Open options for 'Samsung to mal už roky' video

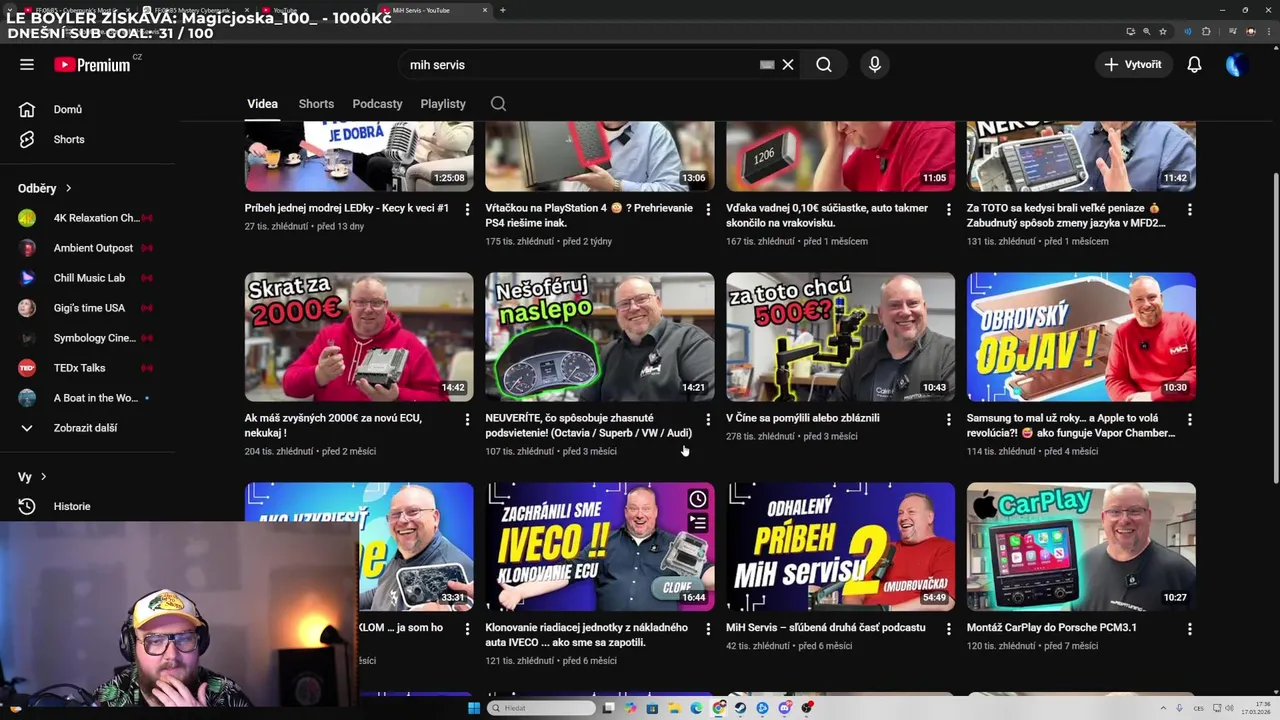click(1189, 420)
